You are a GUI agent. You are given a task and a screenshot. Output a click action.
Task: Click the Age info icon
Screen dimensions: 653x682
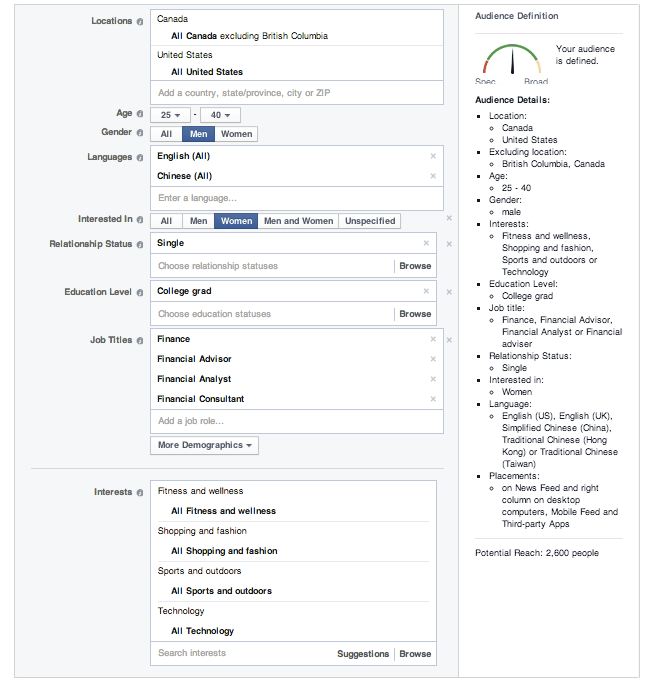coord(140,114)
